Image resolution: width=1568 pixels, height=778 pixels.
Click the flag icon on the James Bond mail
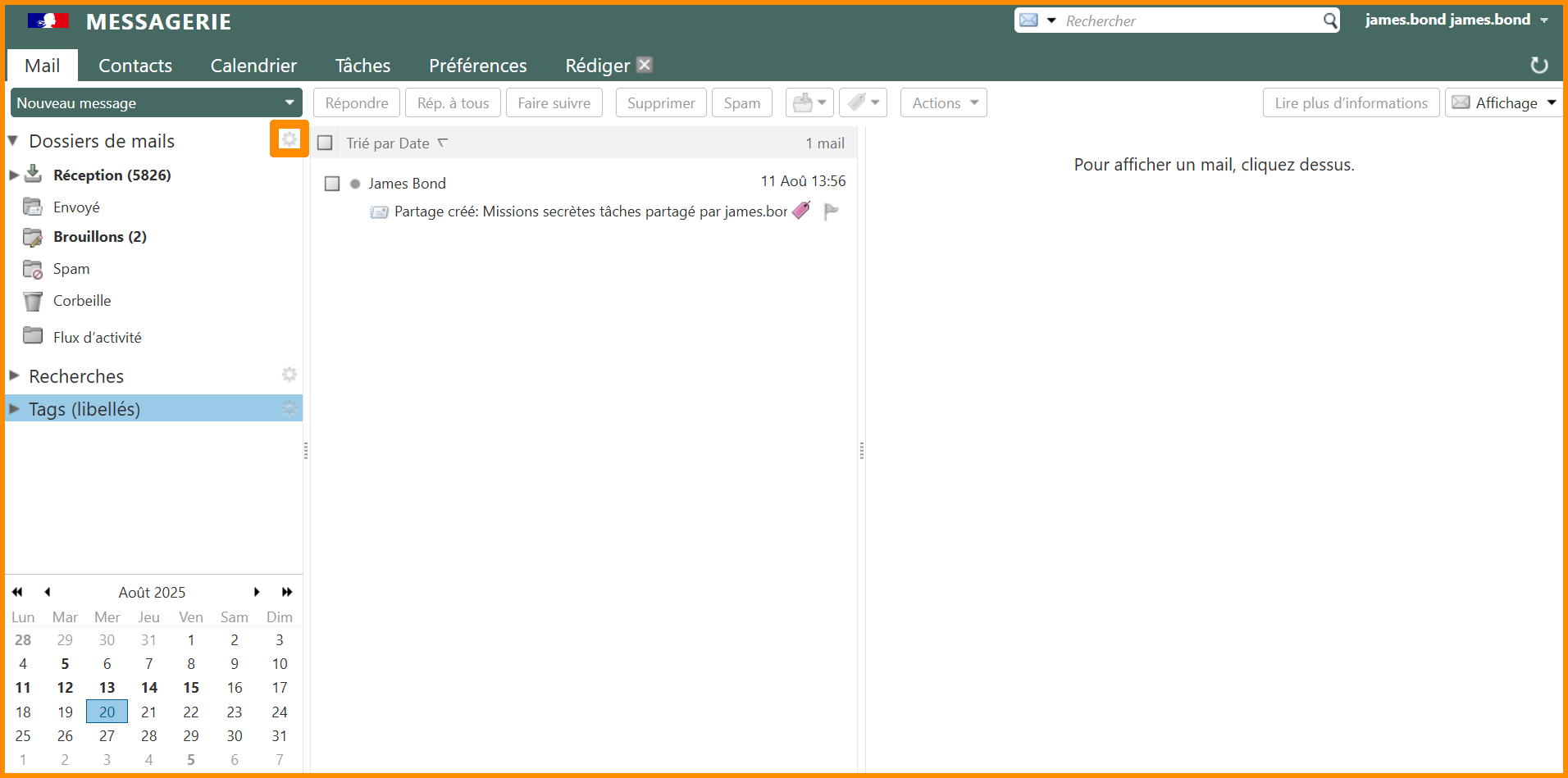pyautogui.click(x=831, y=212)
